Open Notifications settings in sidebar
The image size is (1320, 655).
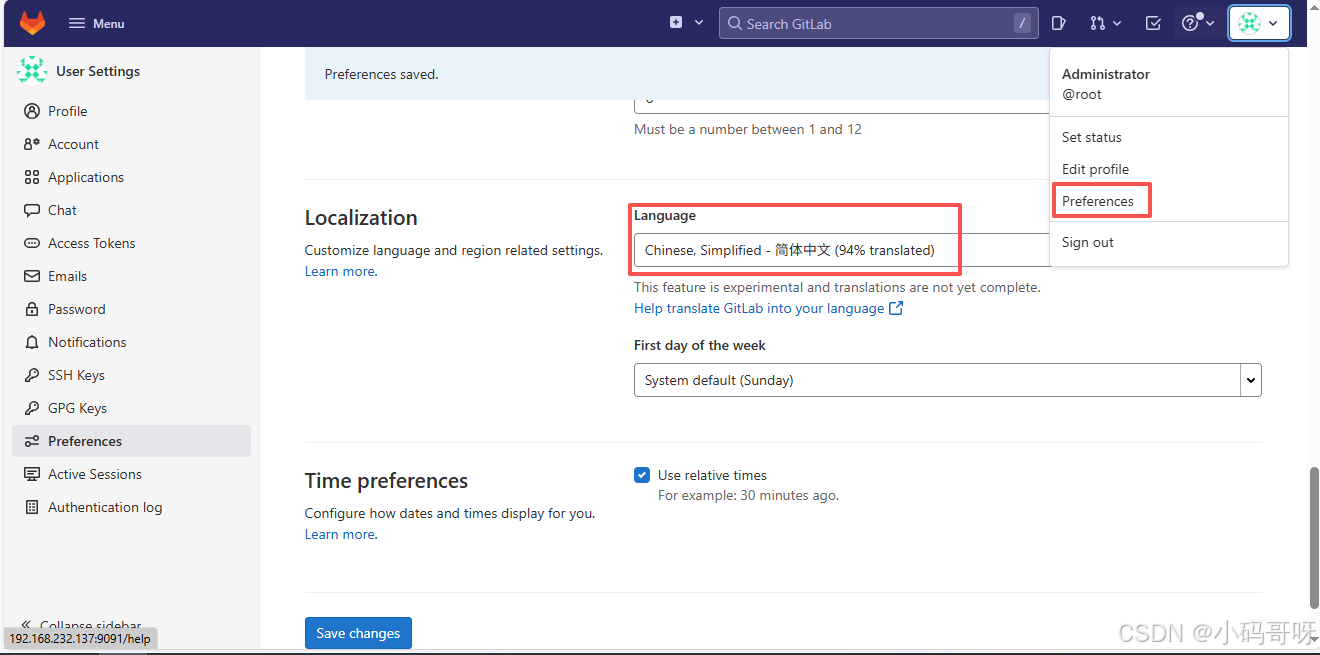coord(131,342)
